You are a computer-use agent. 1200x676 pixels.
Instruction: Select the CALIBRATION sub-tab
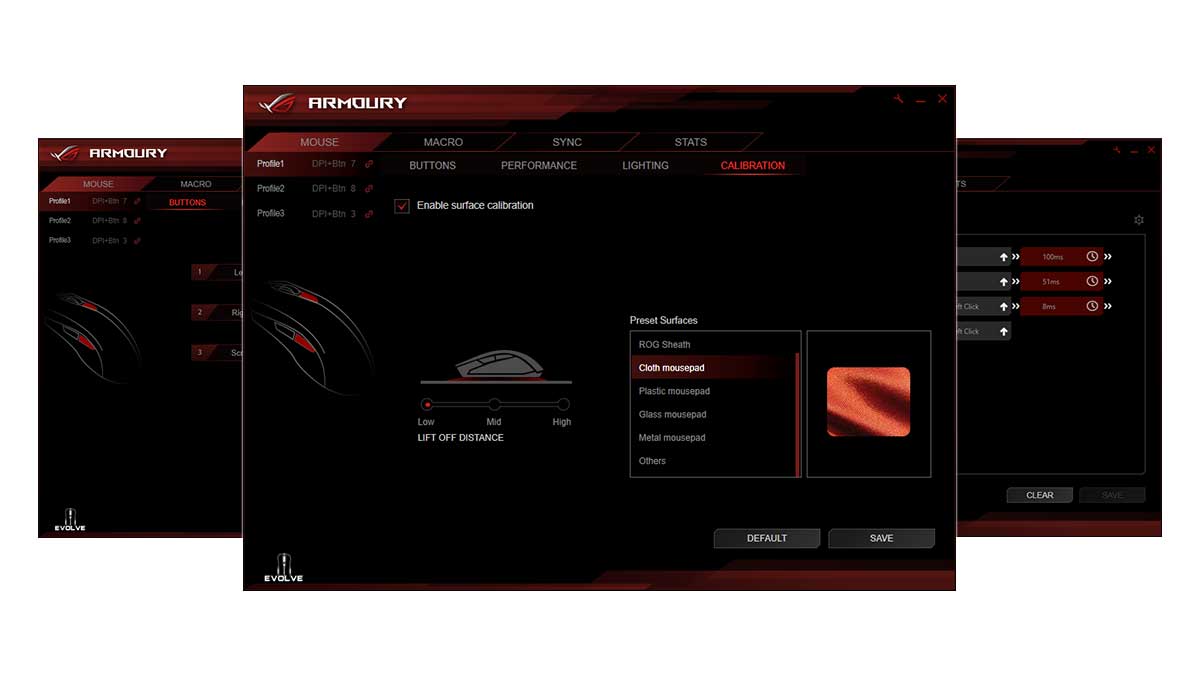pos(753,165)
